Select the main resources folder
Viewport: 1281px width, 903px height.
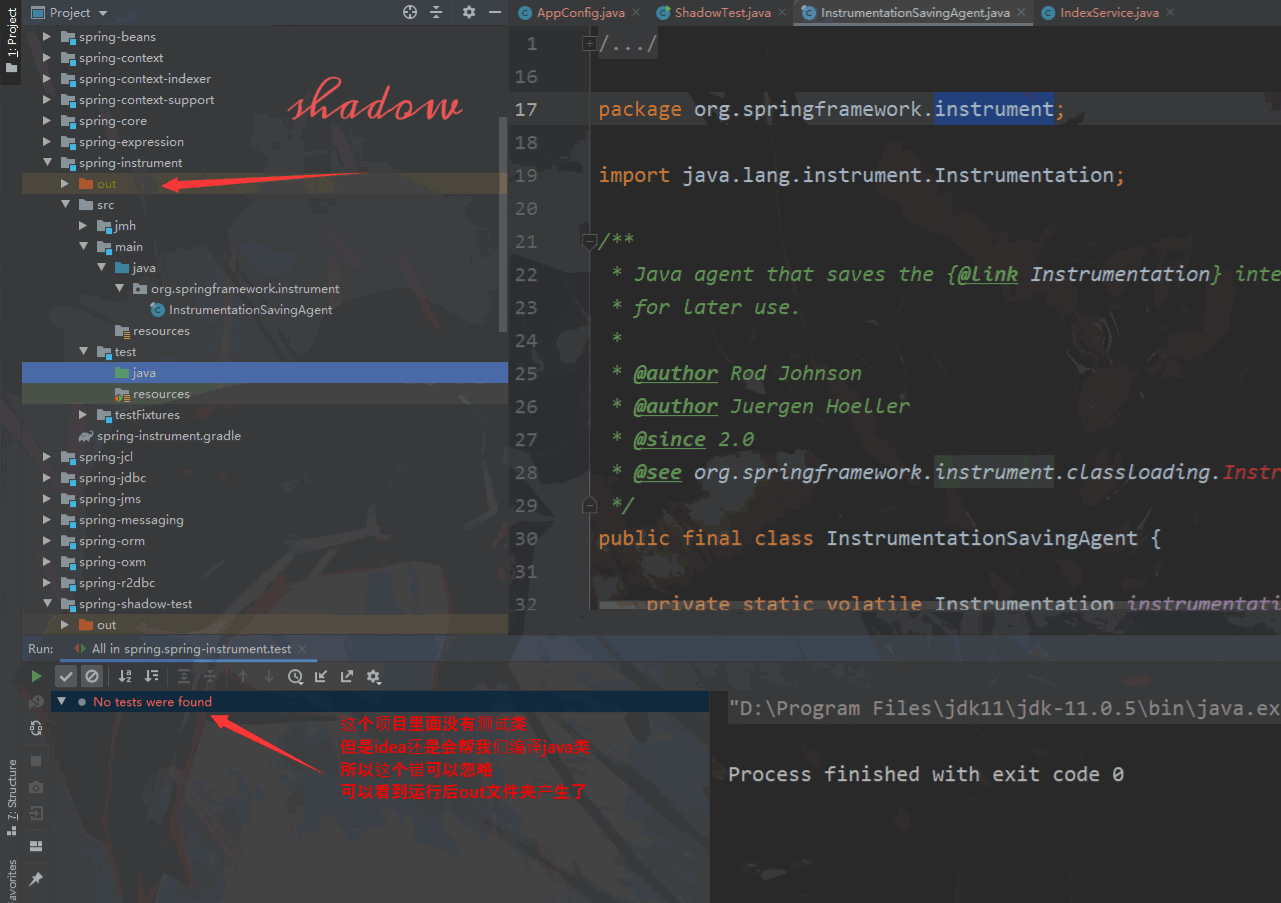pos(161,331)
